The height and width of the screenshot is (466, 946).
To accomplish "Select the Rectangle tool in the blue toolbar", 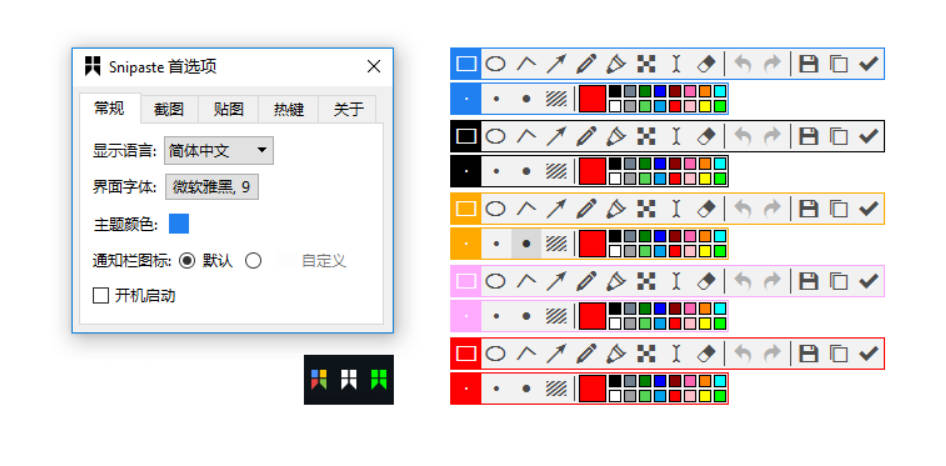I will [466, 63].
